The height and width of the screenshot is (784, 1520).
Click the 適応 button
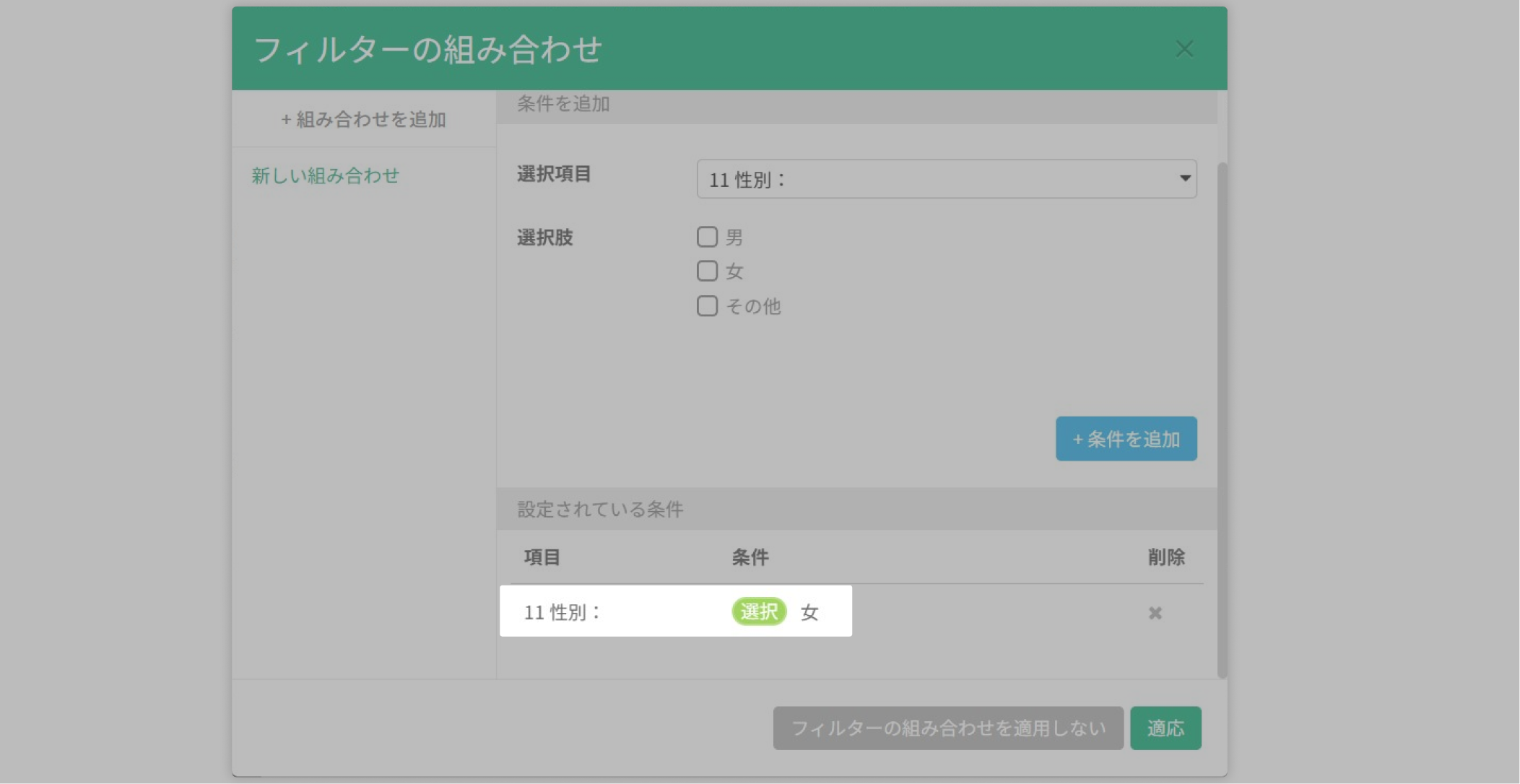(x=1165, y=728)
